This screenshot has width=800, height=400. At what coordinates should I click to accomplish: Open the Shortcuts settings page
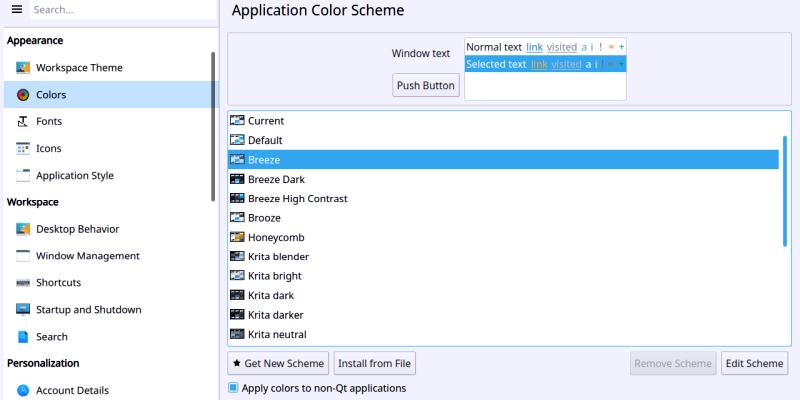point(58,283)
